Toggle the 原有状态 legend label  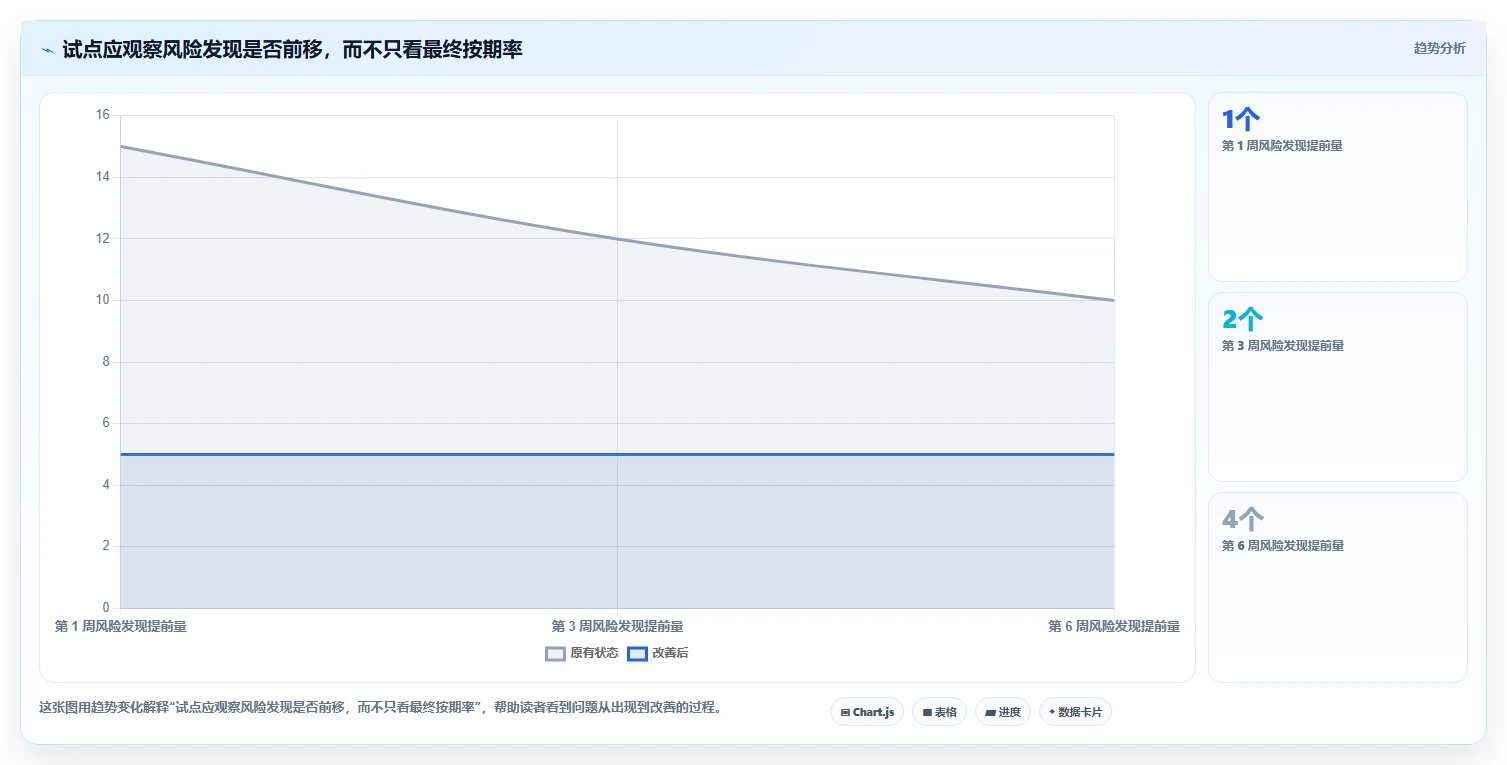click(x=594, y=653)
